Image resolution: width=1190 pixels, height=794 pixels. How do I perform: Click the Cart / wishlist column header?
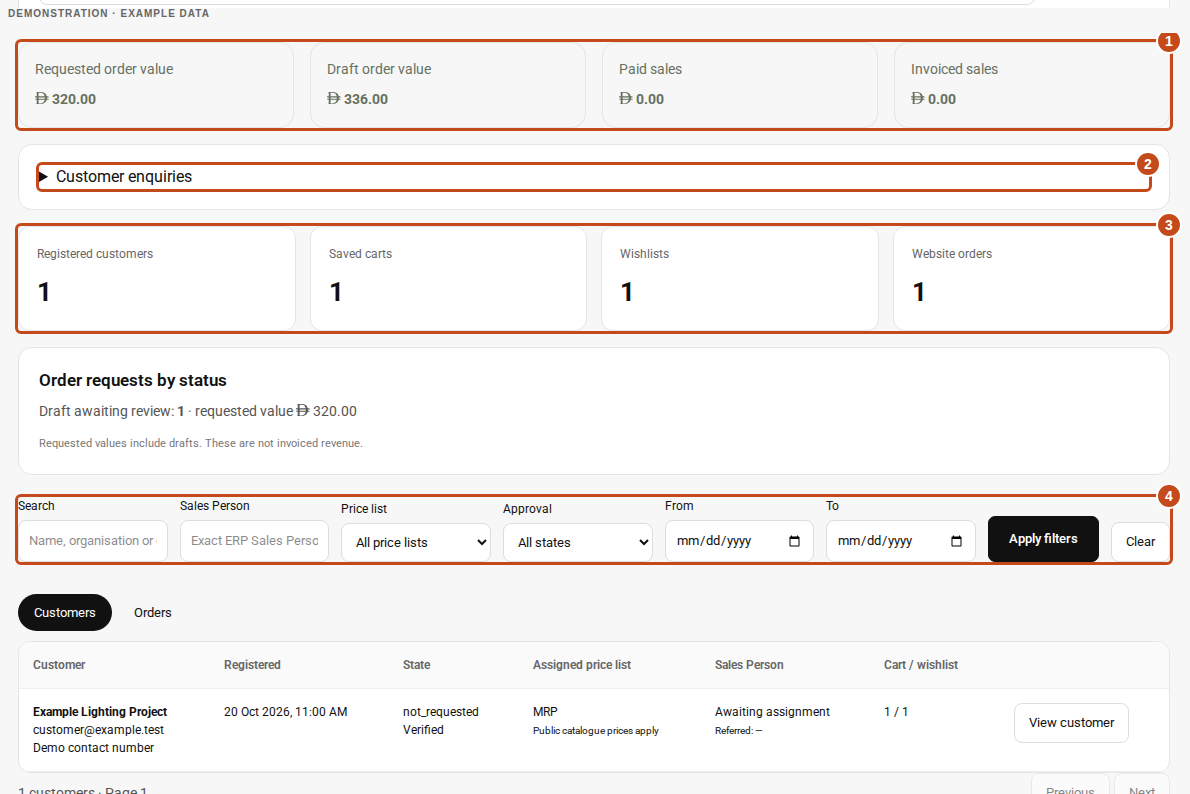pyautogui.click(x=921, y=665)
